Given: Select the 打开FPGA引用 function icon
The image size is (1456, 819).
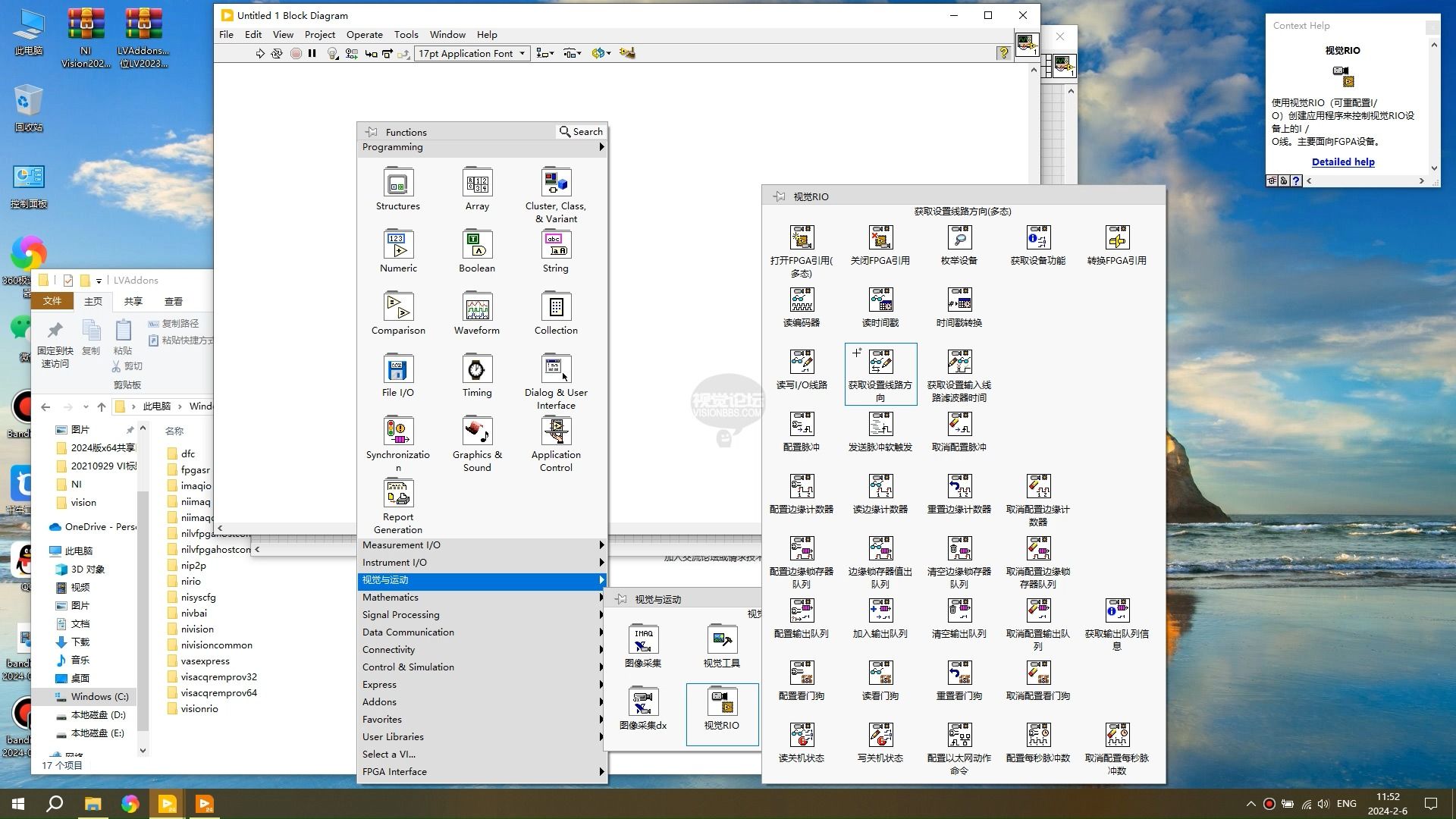Looking at the screenshot, I should click(802, 239).
